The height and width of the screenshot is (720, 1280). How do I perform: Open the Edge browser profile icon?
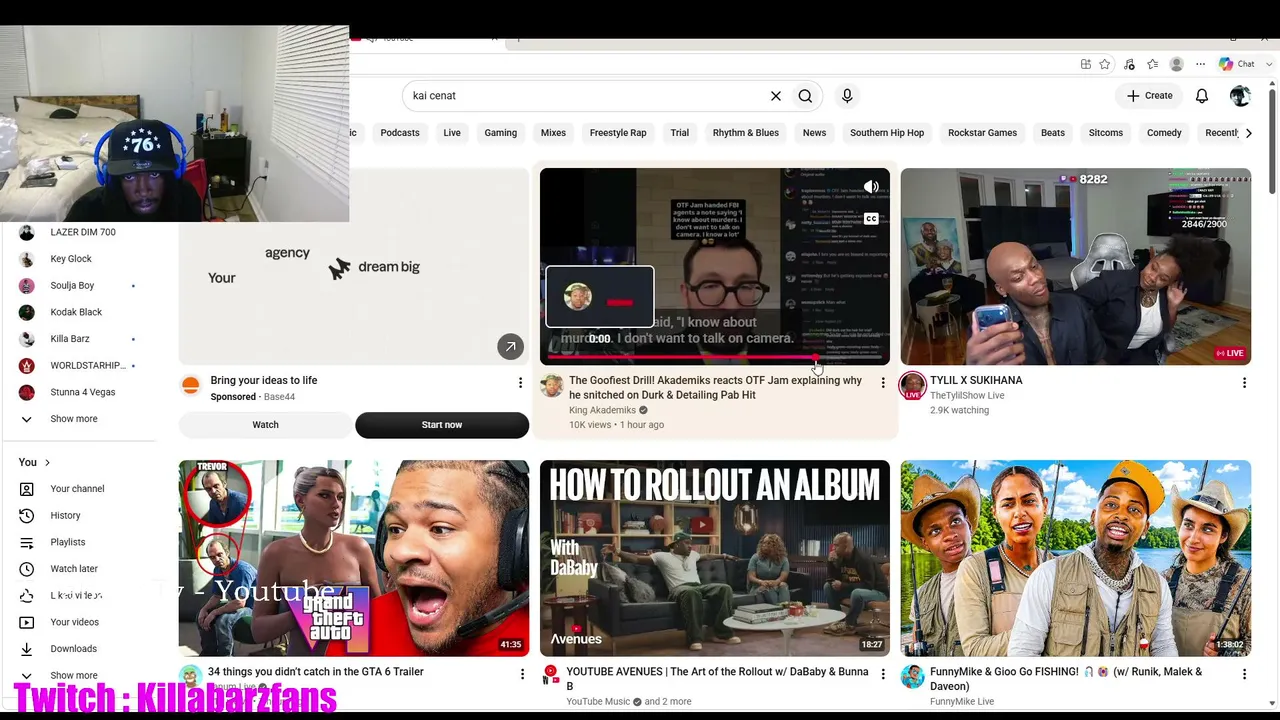[1177, 64]
